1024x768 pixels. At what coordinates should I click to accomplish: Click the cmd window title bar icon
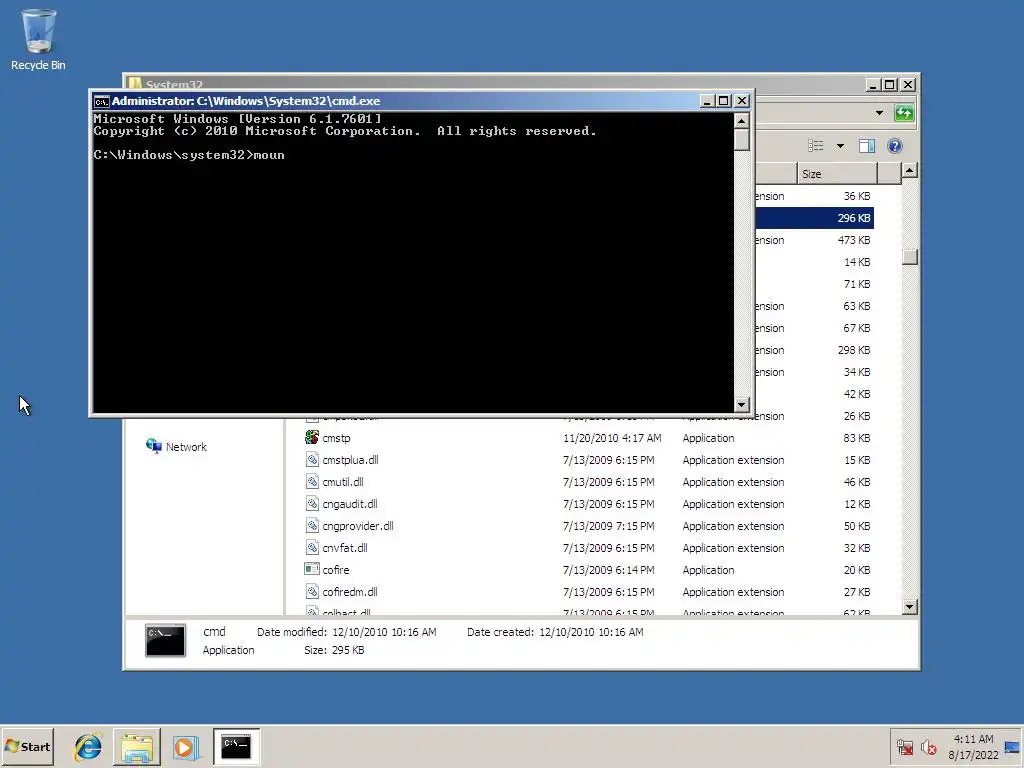(101, 101)
